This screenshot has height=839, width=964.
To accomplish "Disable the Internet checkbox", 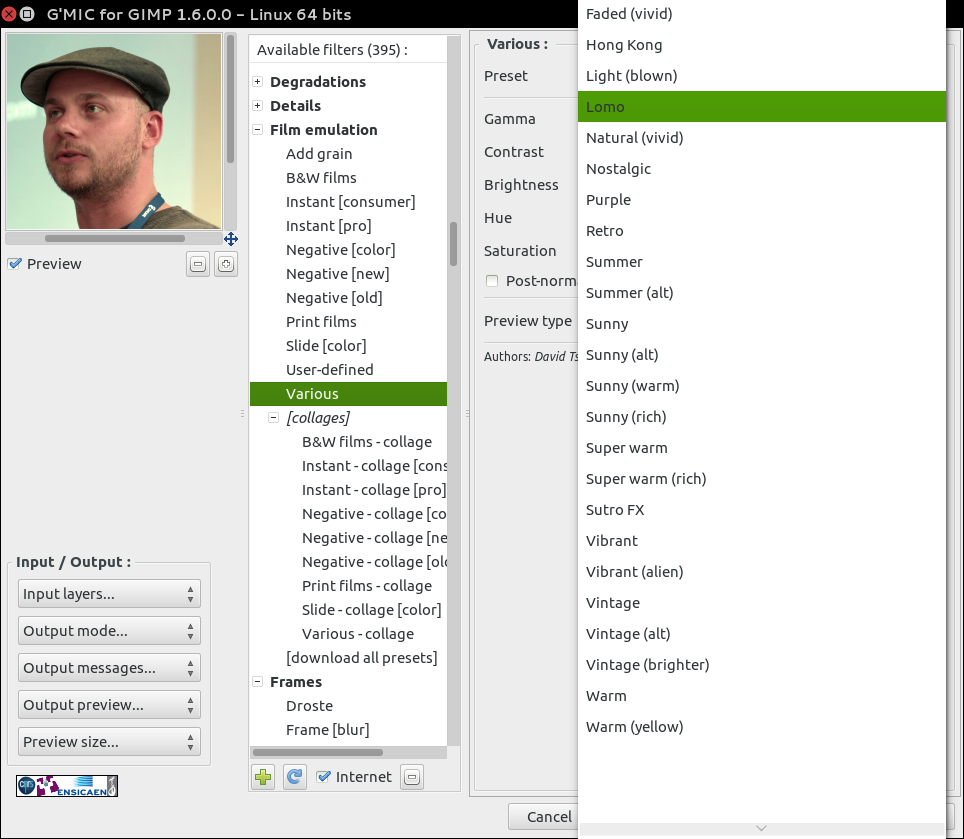I will click(x=323, y=777).
